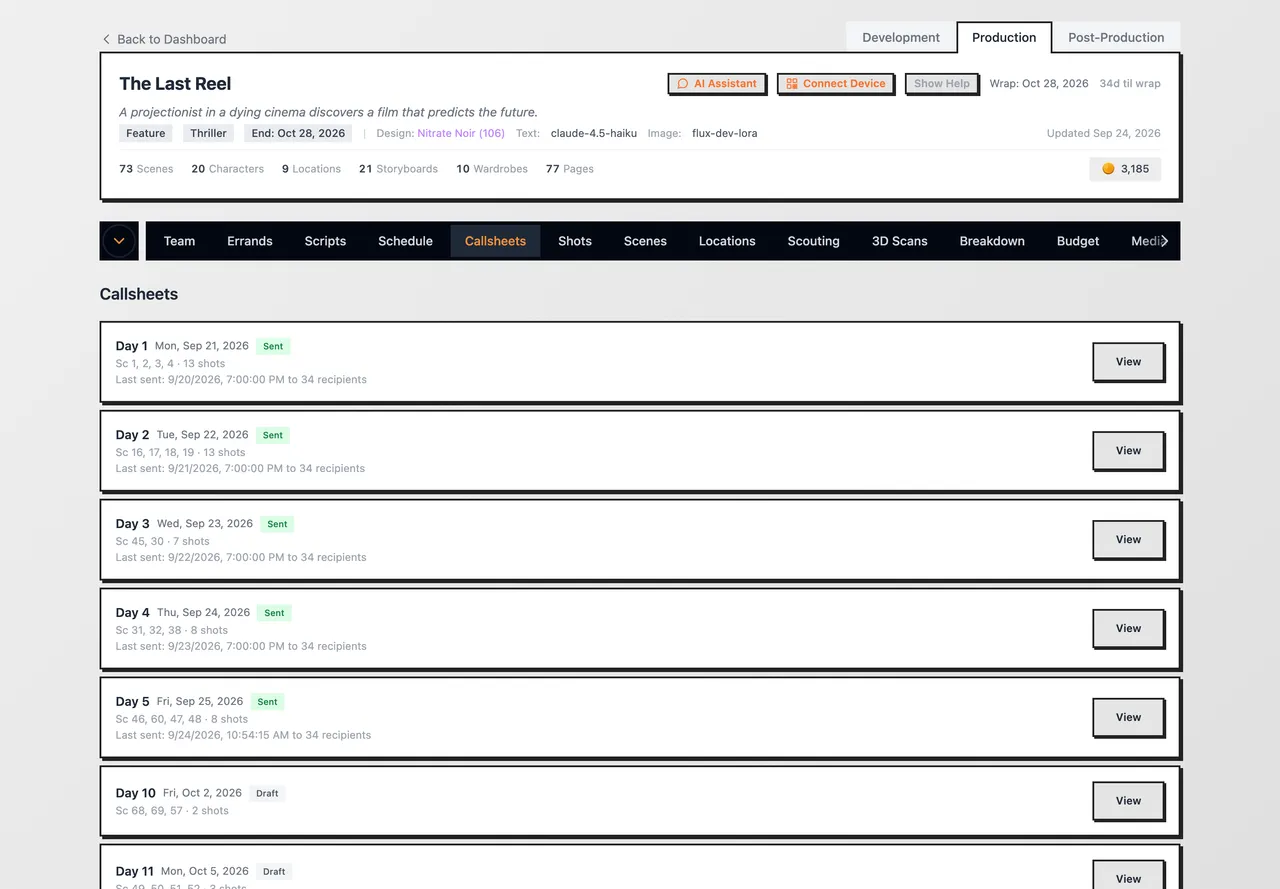Select the Production tab
The image size is (1280, 889).
click(1004, 37)
